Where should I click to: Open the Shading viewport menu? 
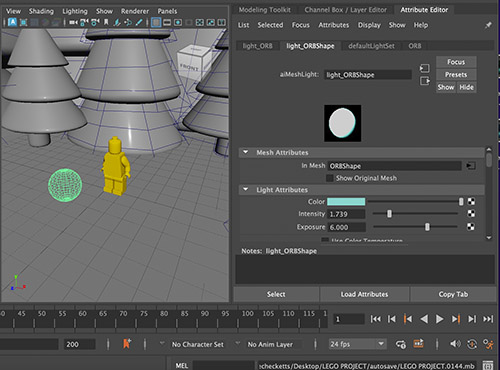click(x=41, y=11)
